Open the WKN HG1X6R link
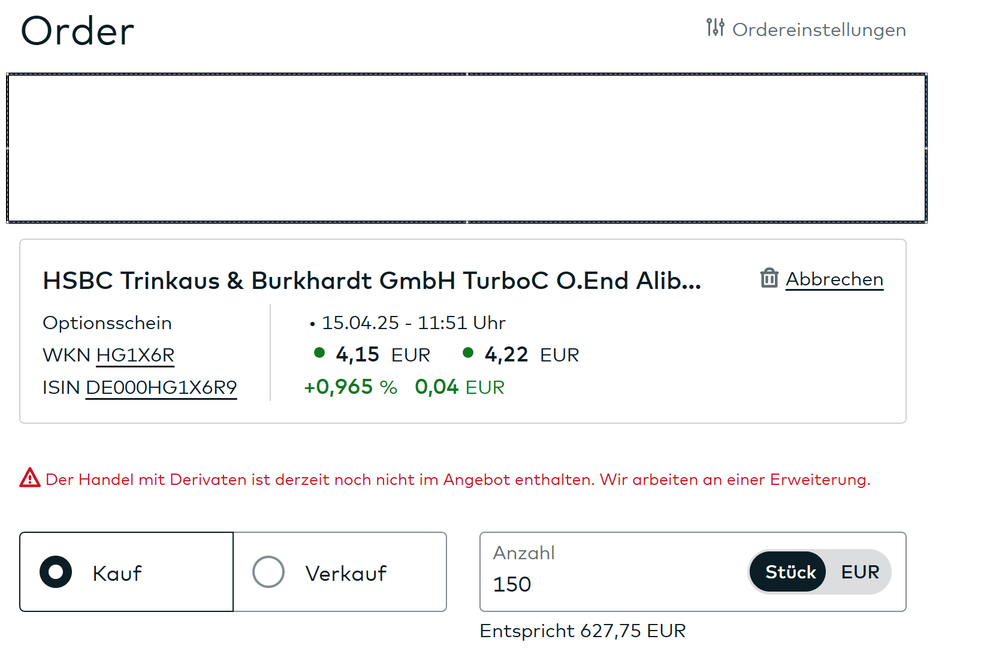999x663 pixels. (x=135, y=355)
